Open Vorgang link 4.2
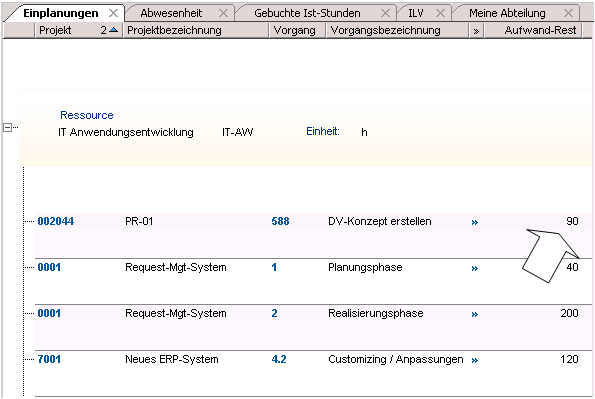This screenshot has width=595, height=399. tap(279, 359)
